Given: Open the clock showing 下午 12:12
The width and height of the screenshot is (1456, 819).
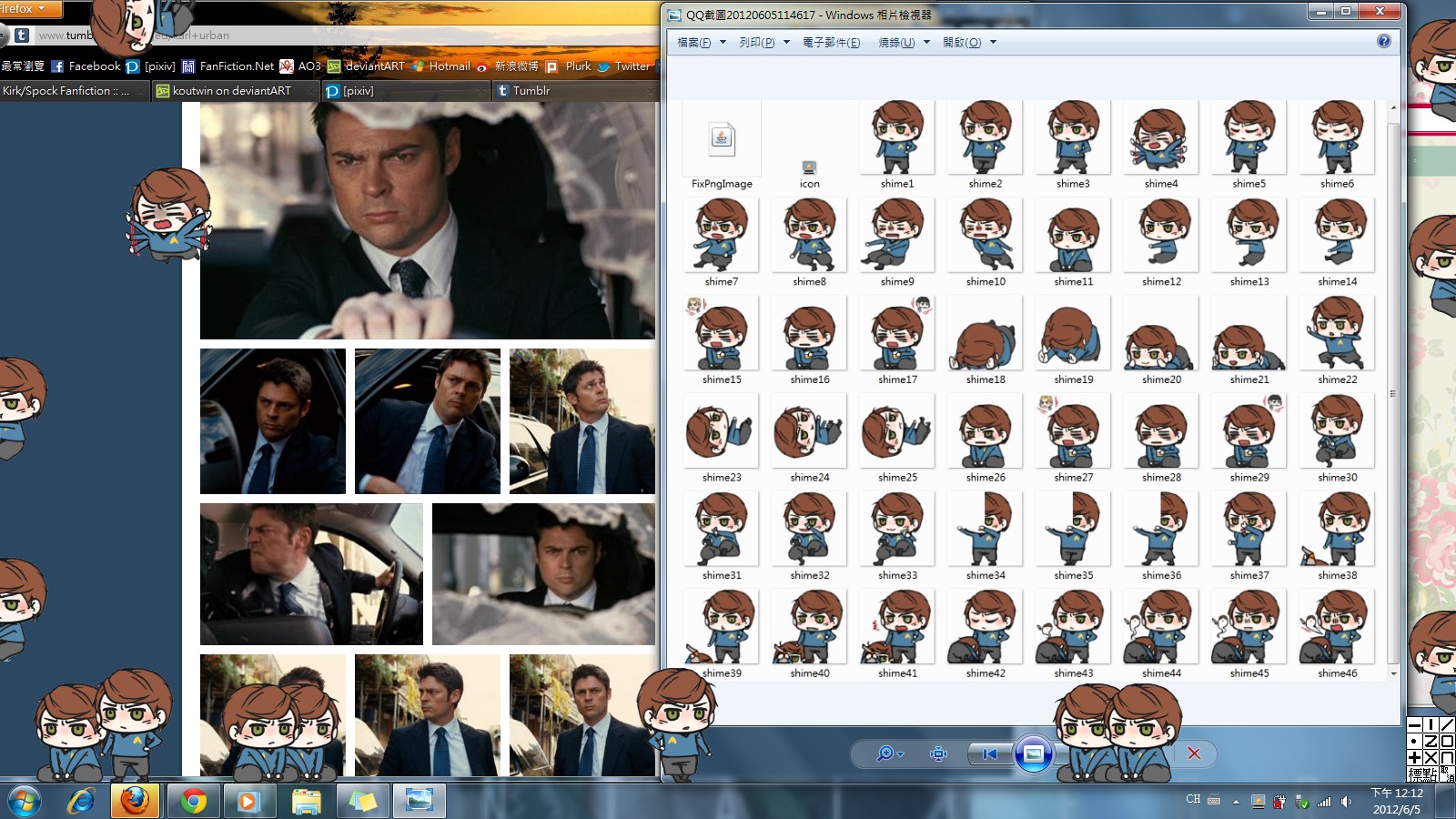Looking at the screenshot, I should (1397, 801).
